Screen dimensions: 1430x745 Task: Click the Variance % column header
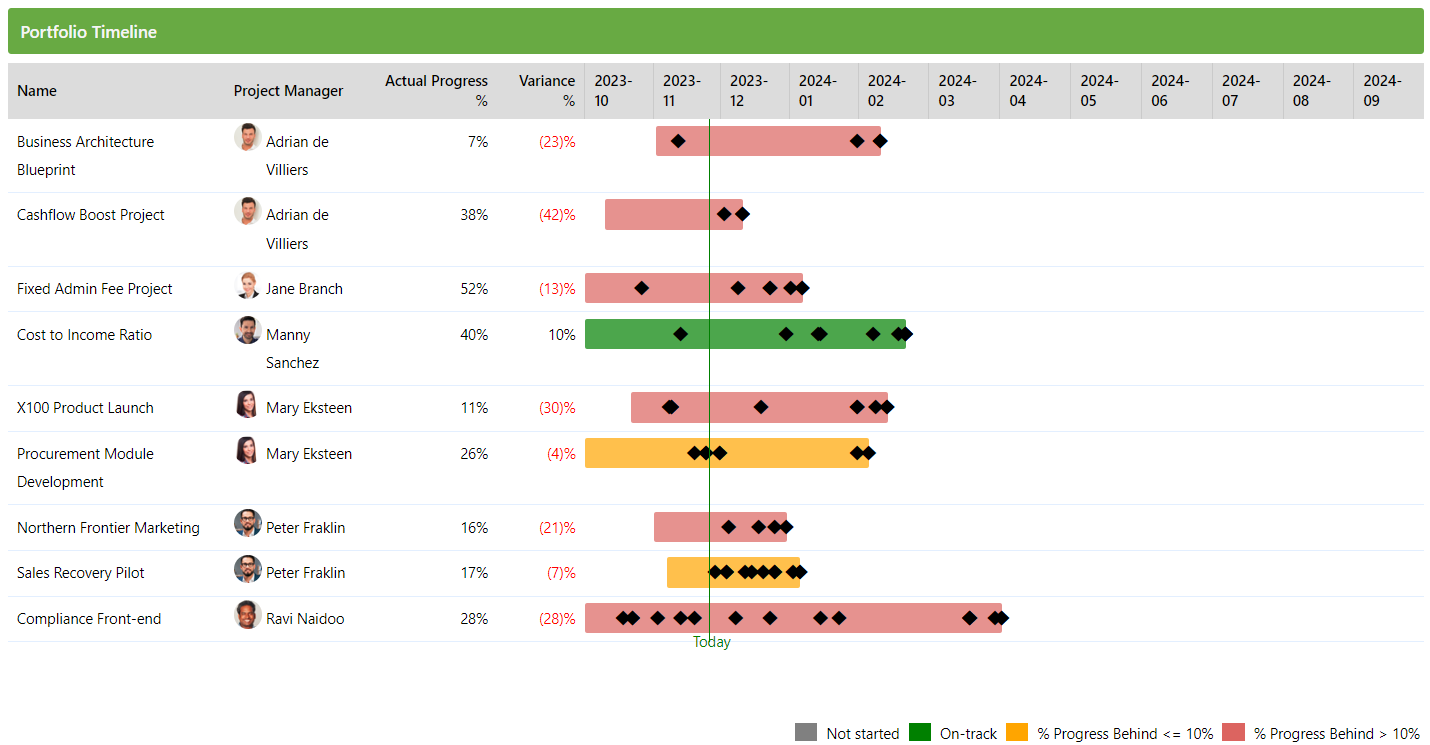click(x=547, y=91)
